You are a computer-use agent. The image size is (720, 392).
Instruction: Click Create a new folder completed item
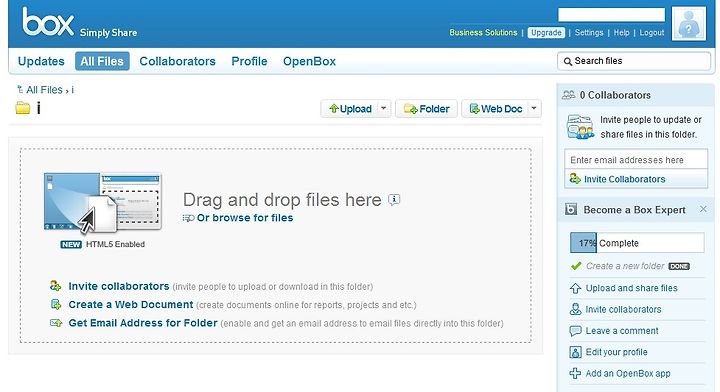[625, 266]
